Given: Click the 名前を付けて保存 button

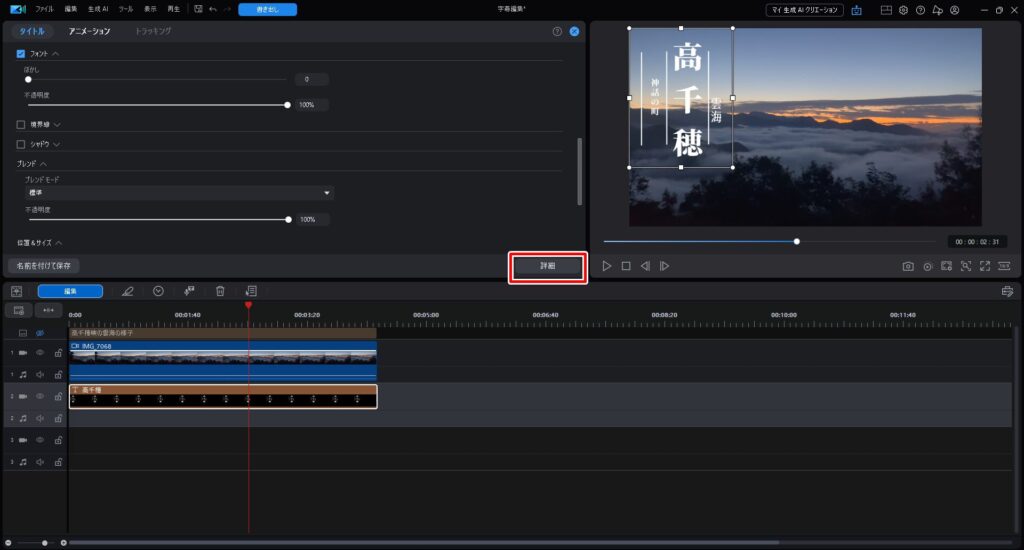Looking at the screenshot, I should pos(43,266).
